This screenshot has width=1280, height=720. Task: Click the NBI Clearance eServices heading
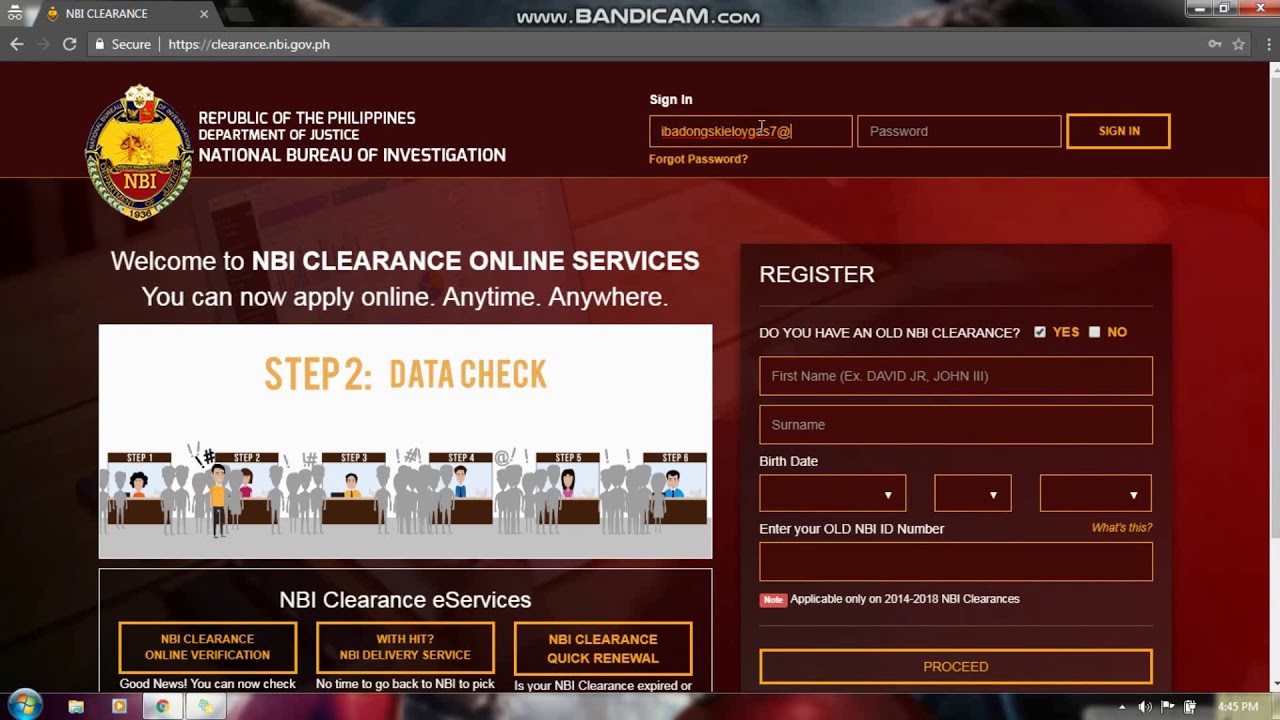(405, 600)
